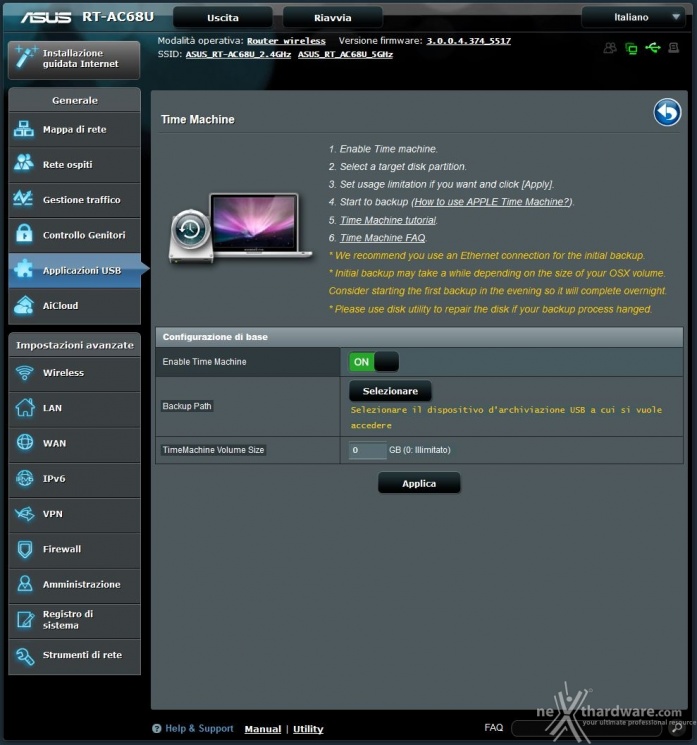Screen dimensions: 697x745
Task: Open the Italiano language dropdown
Action: (x=632, y=17)
